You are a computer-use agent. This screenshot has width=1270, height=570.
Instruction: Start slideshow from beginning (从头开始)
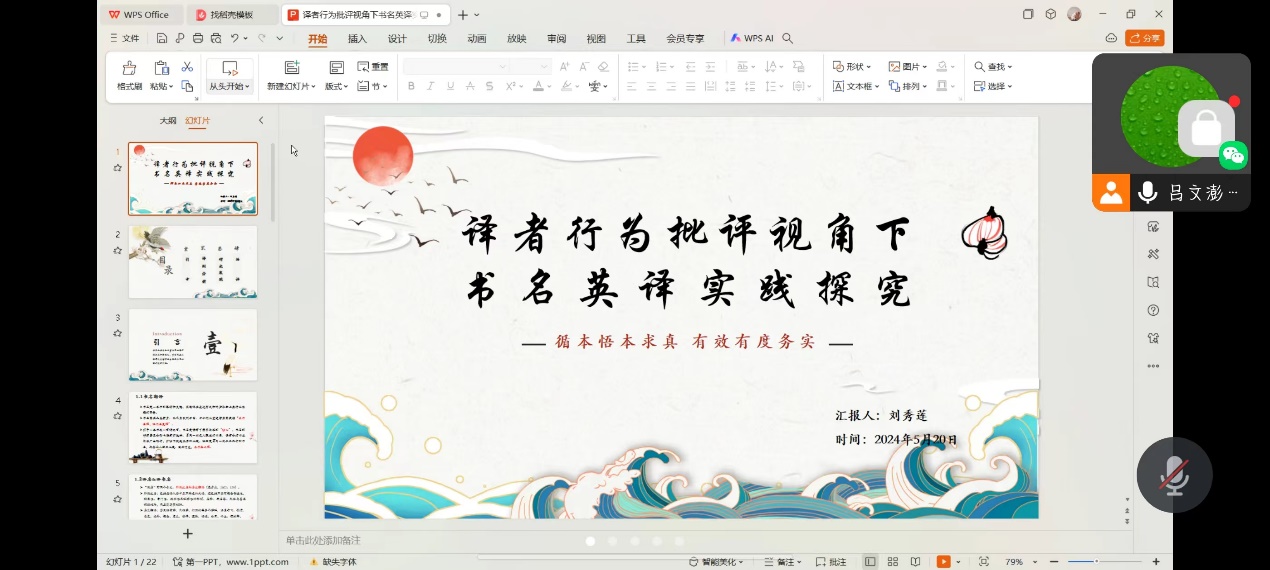click(229, 74)
